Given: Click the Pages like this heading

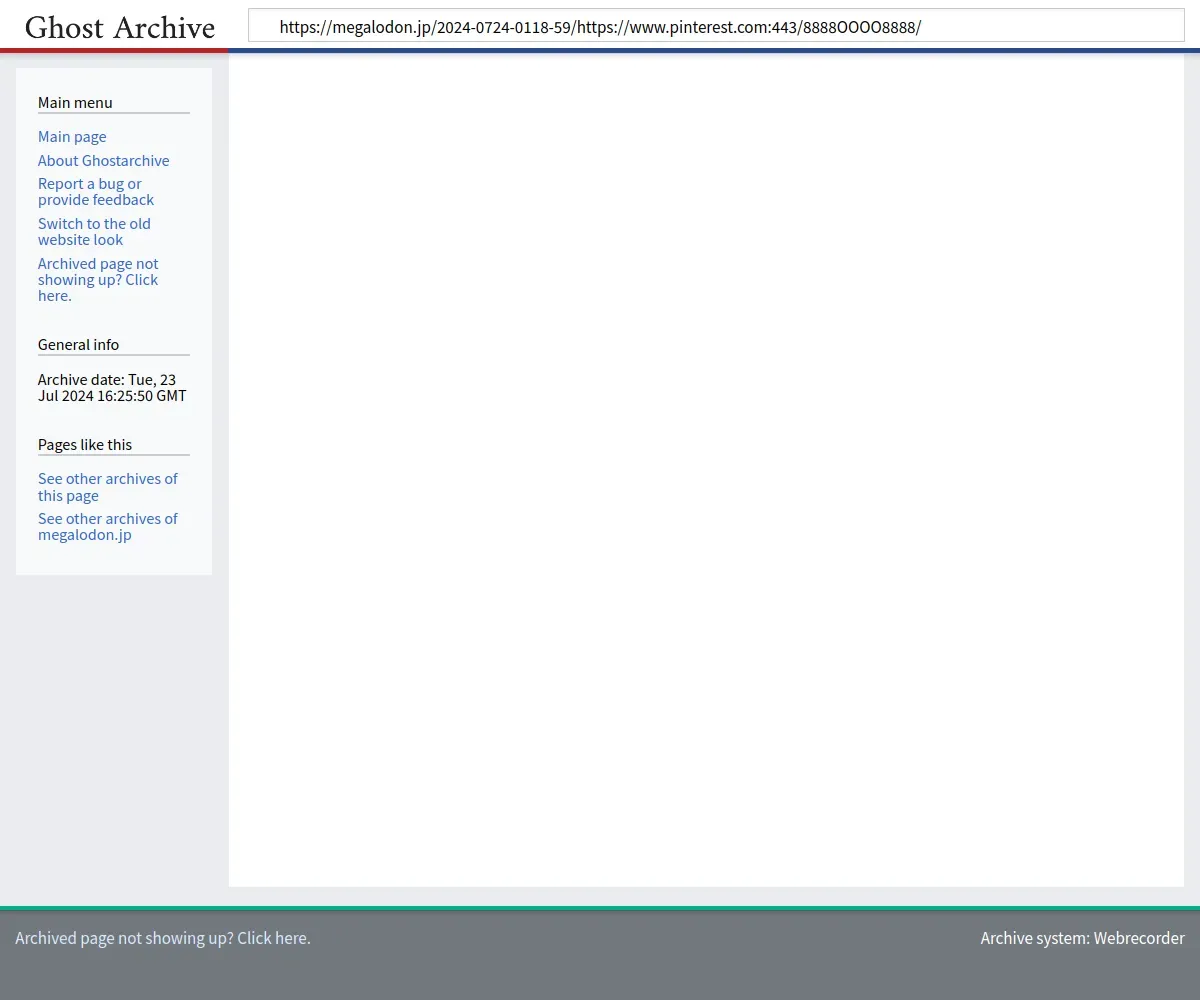Looking at the screenshot, I should tap(85, 445).
